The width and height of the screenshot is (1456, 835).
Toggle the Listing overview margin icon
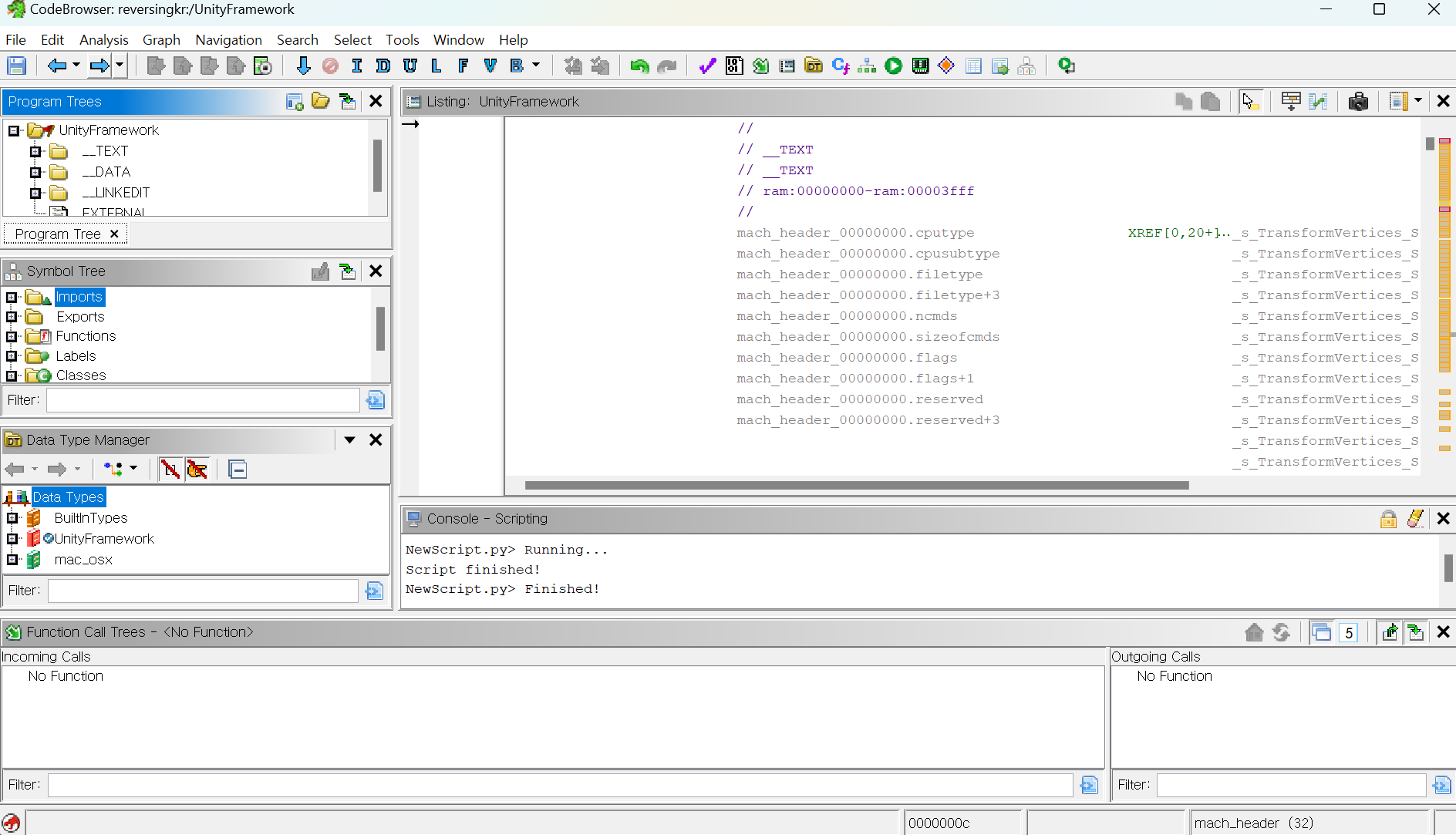pyautogui.click(x=1397, y=102)
